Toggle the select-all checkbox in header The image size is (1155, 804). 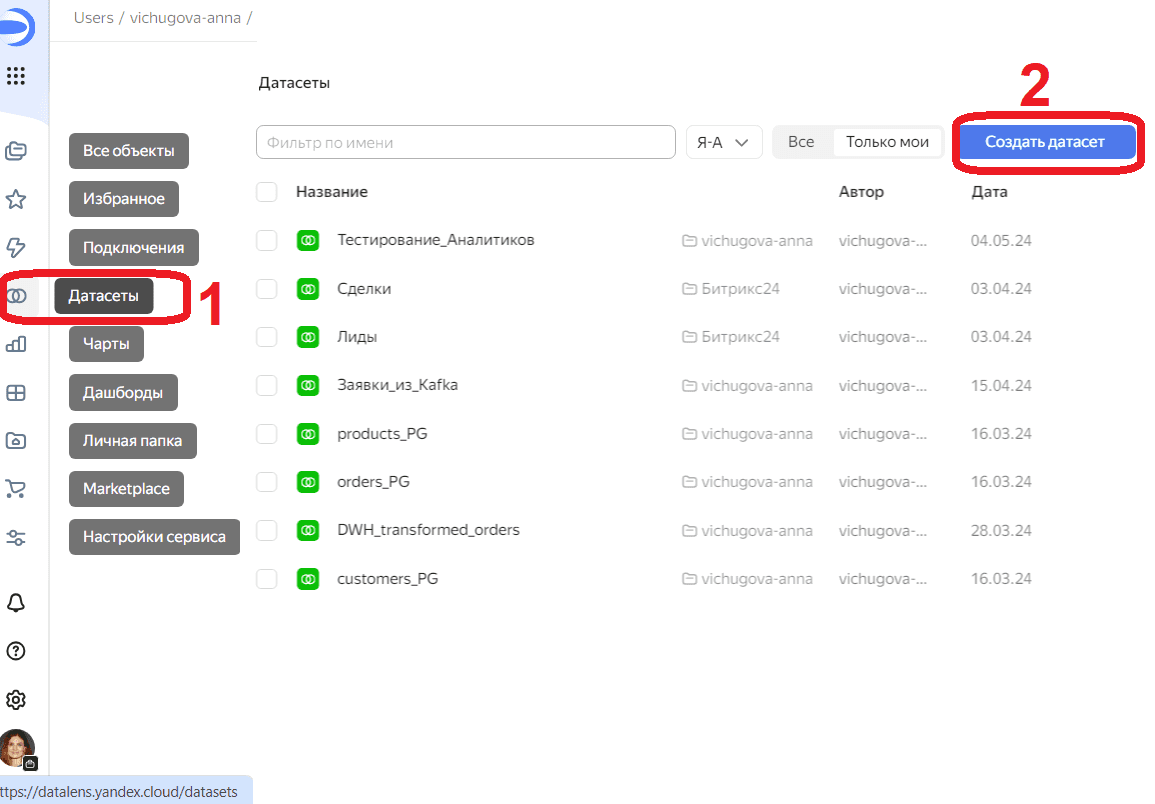tap(267, 192)
